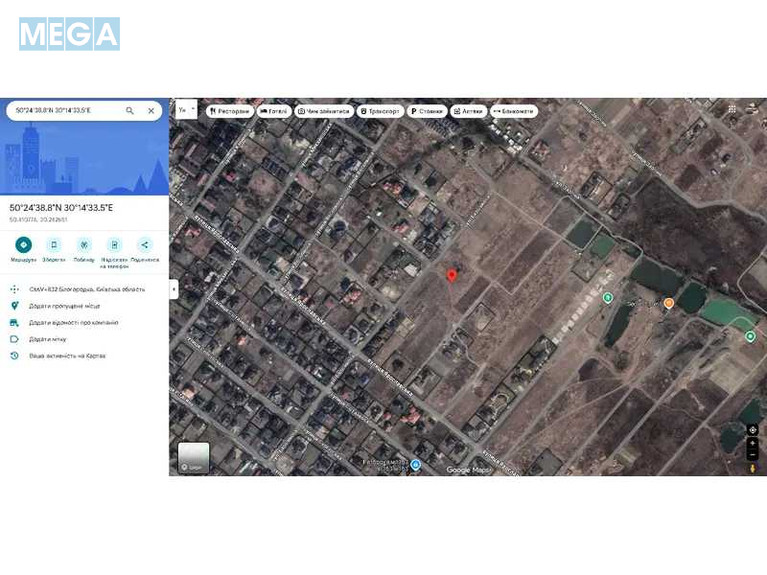
Task: Click the red dropped pin on the map
Action: click(451, 275)
